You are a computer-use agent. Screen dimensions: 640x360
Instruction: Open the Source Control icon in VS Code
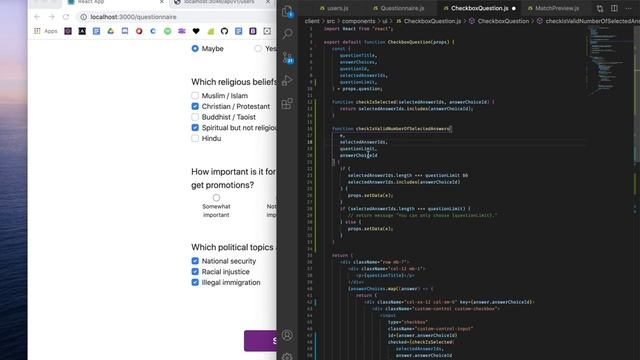(x=287, y=57)
